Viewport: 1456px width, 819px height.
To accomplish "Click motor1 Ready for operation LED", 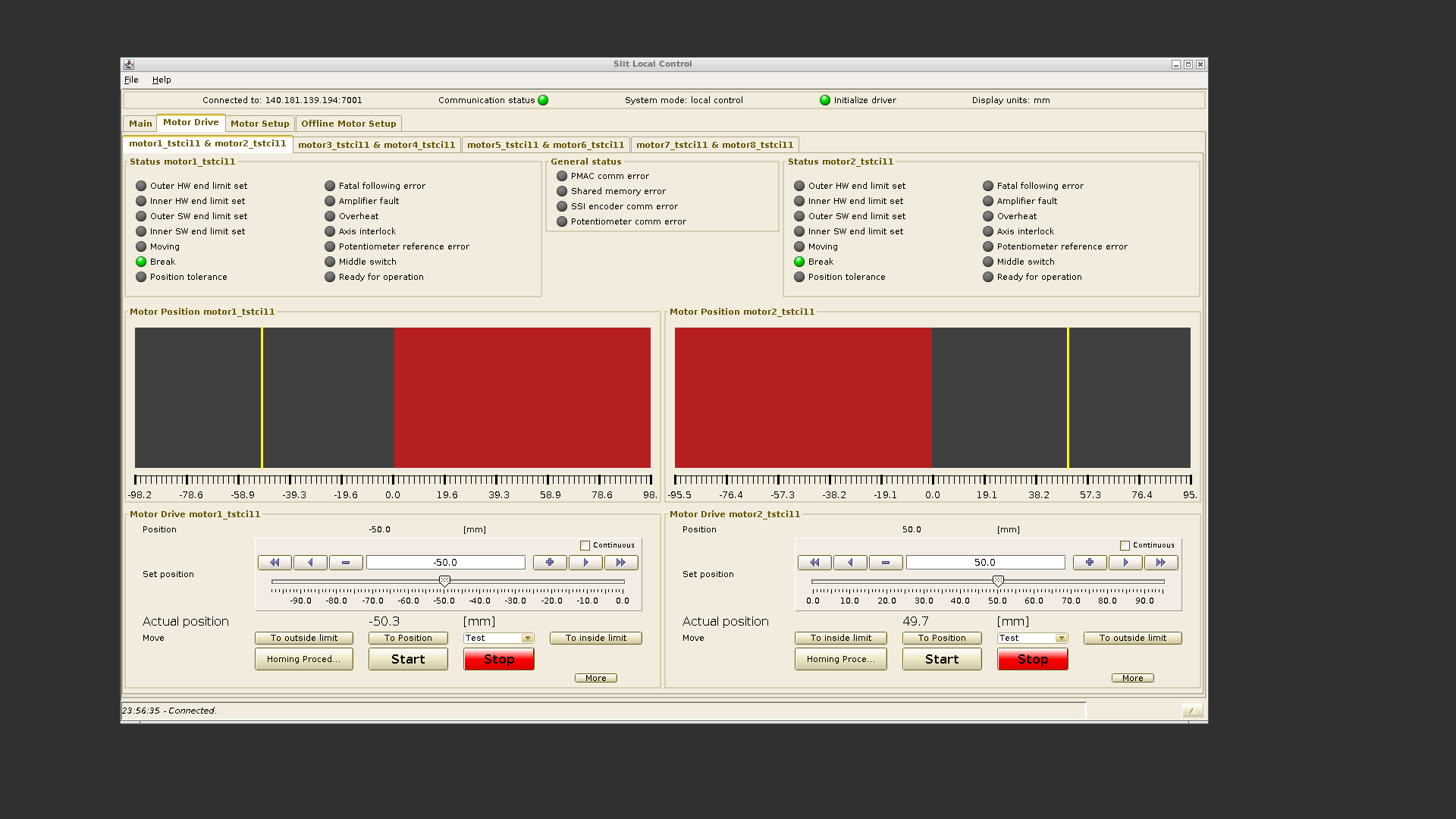I will point(330,277).
